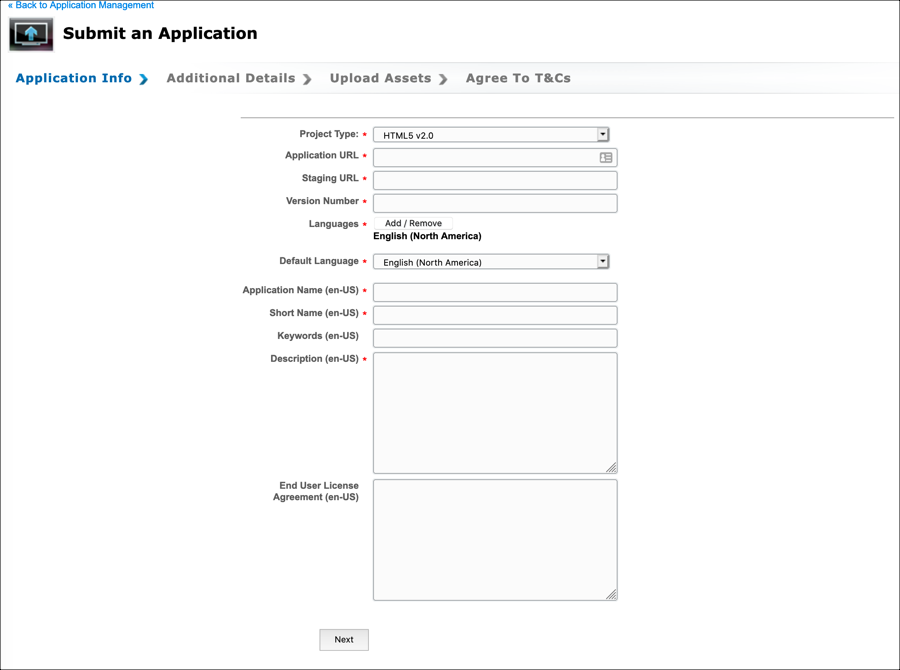Click the resize grip on End User License Agreement box
Image resolution: width=900 pixels, height=670 pixels.
tap(611, 594)
